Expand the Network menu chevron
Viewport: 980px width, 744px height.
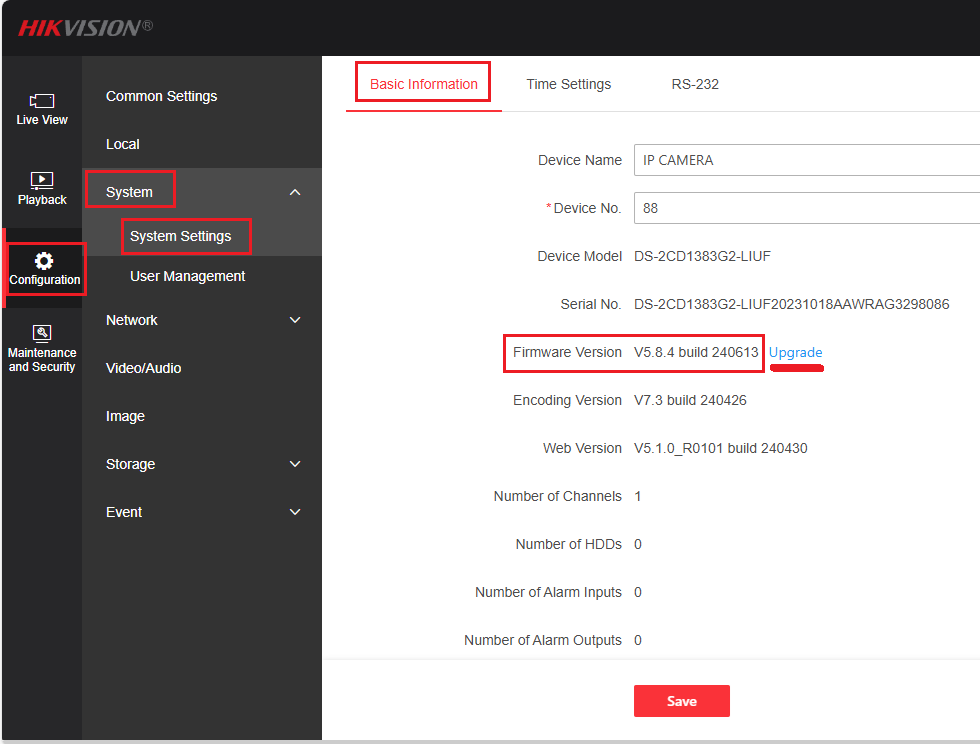[295, 320]
